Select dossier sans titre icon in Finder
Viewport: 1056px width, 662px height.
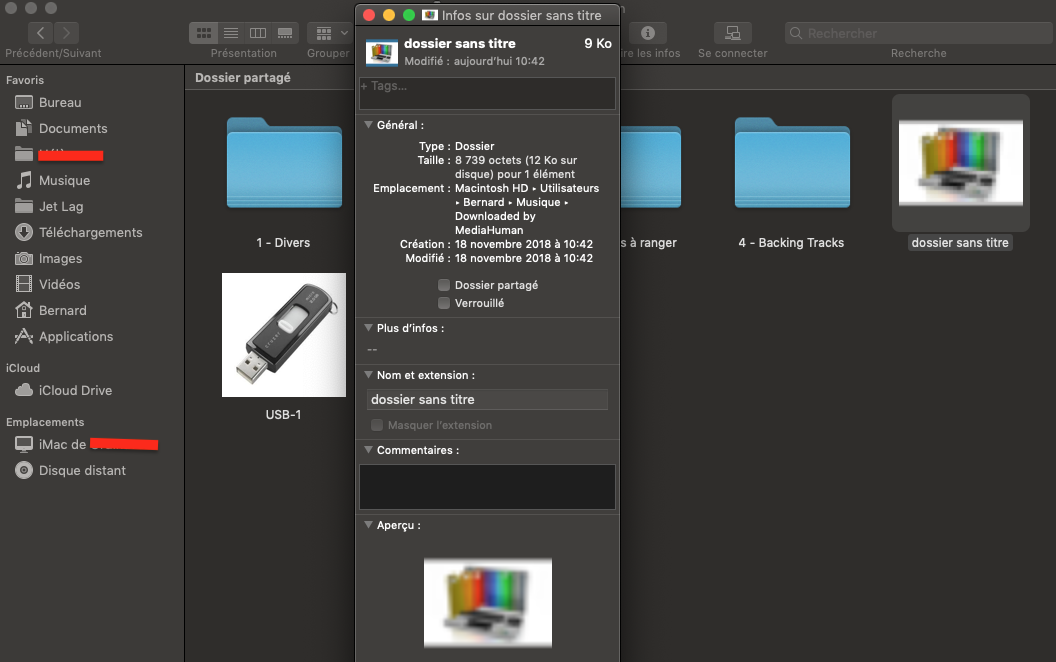pos(960,163)
